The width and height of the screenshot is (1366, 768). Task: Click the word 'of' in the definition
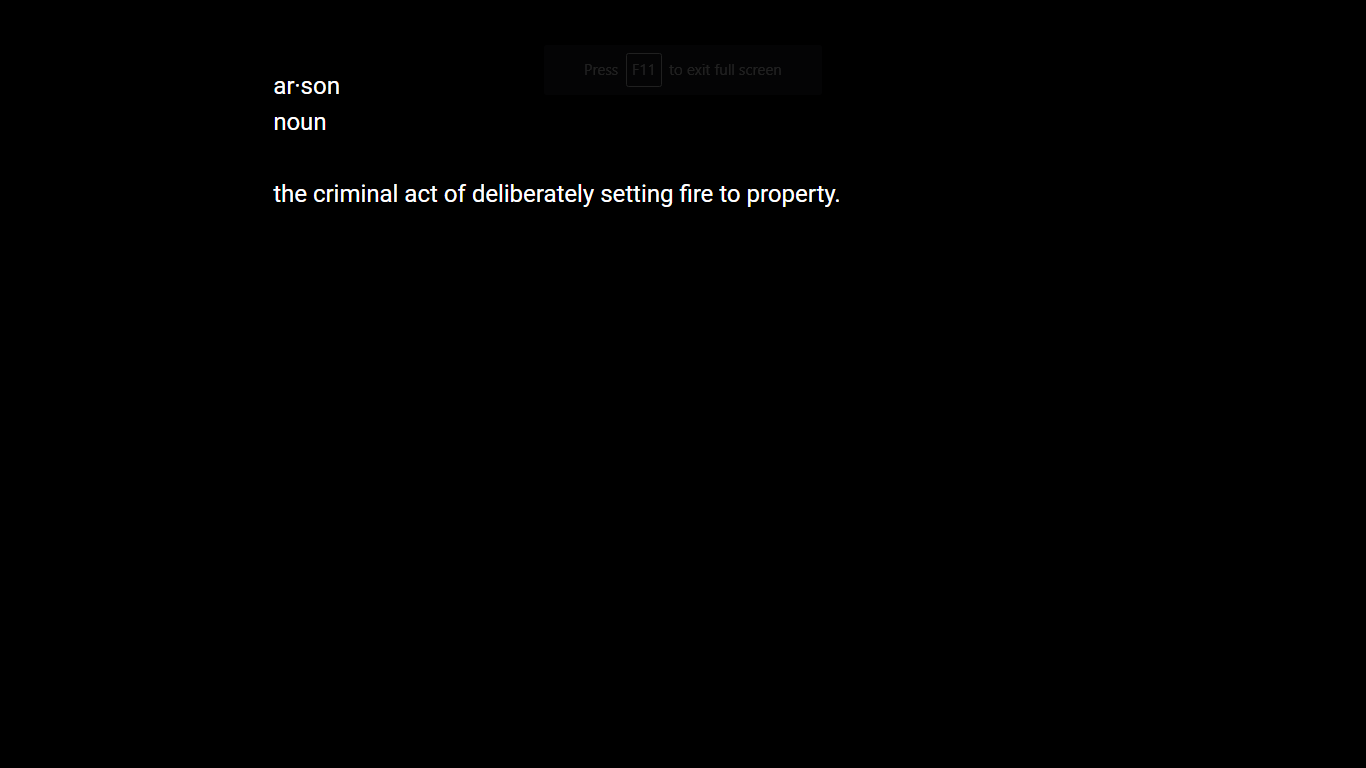pyautogui.click(x=455, y=194)
